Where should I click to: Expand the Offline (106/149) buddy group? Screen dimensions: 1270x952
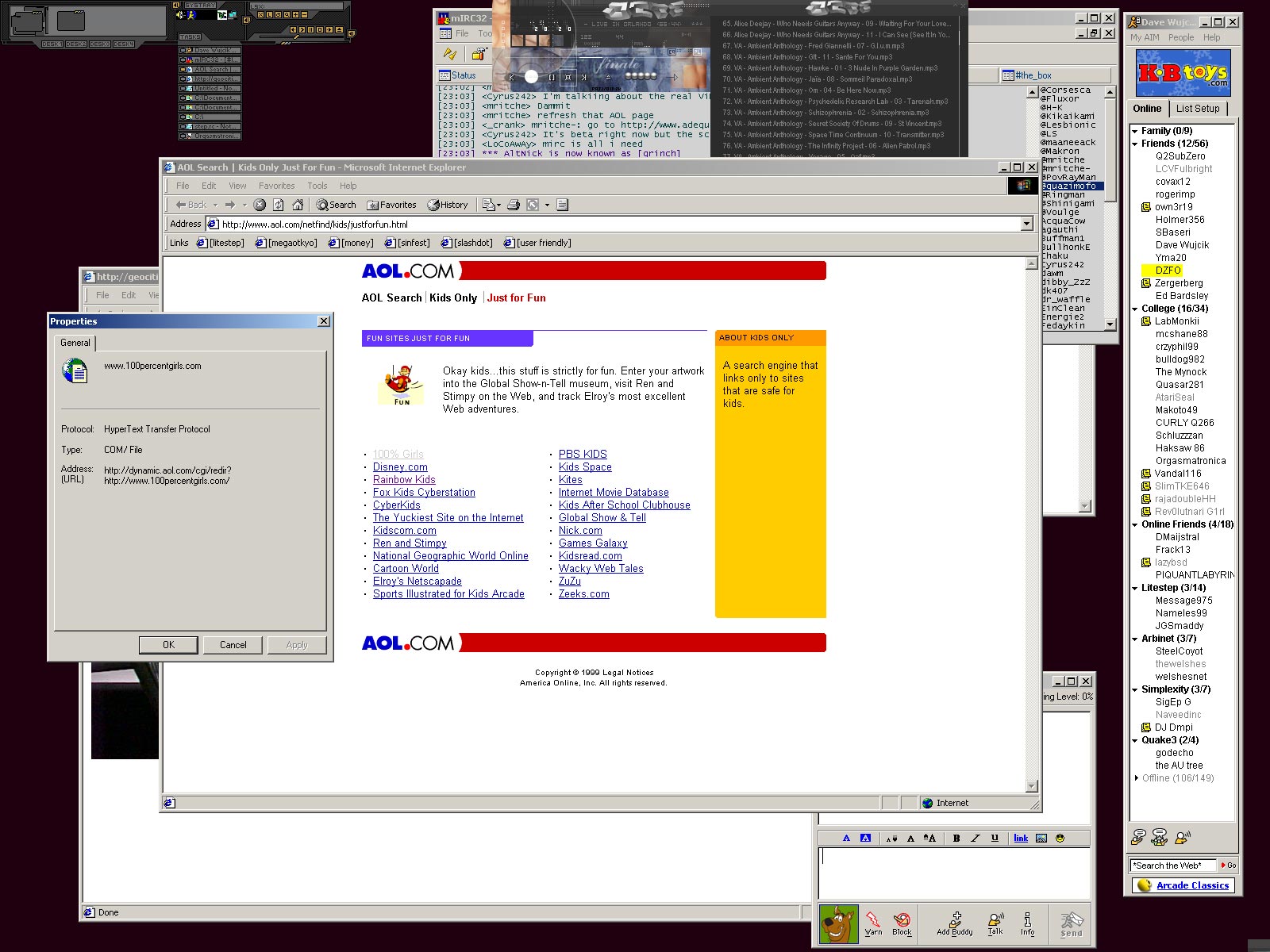coord(1136,778)
